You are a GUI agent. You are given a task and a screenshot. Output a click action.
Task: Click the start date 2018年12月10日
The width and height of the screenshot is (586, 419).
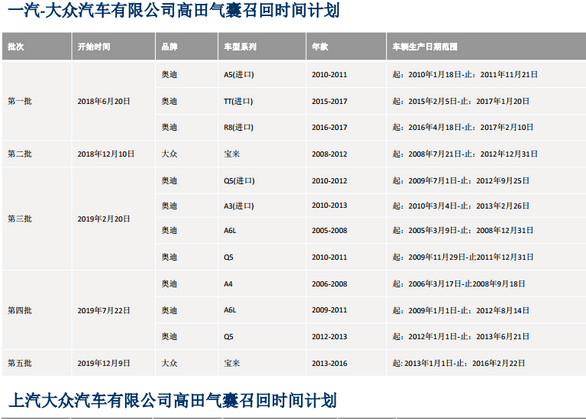tap(106, 154)
